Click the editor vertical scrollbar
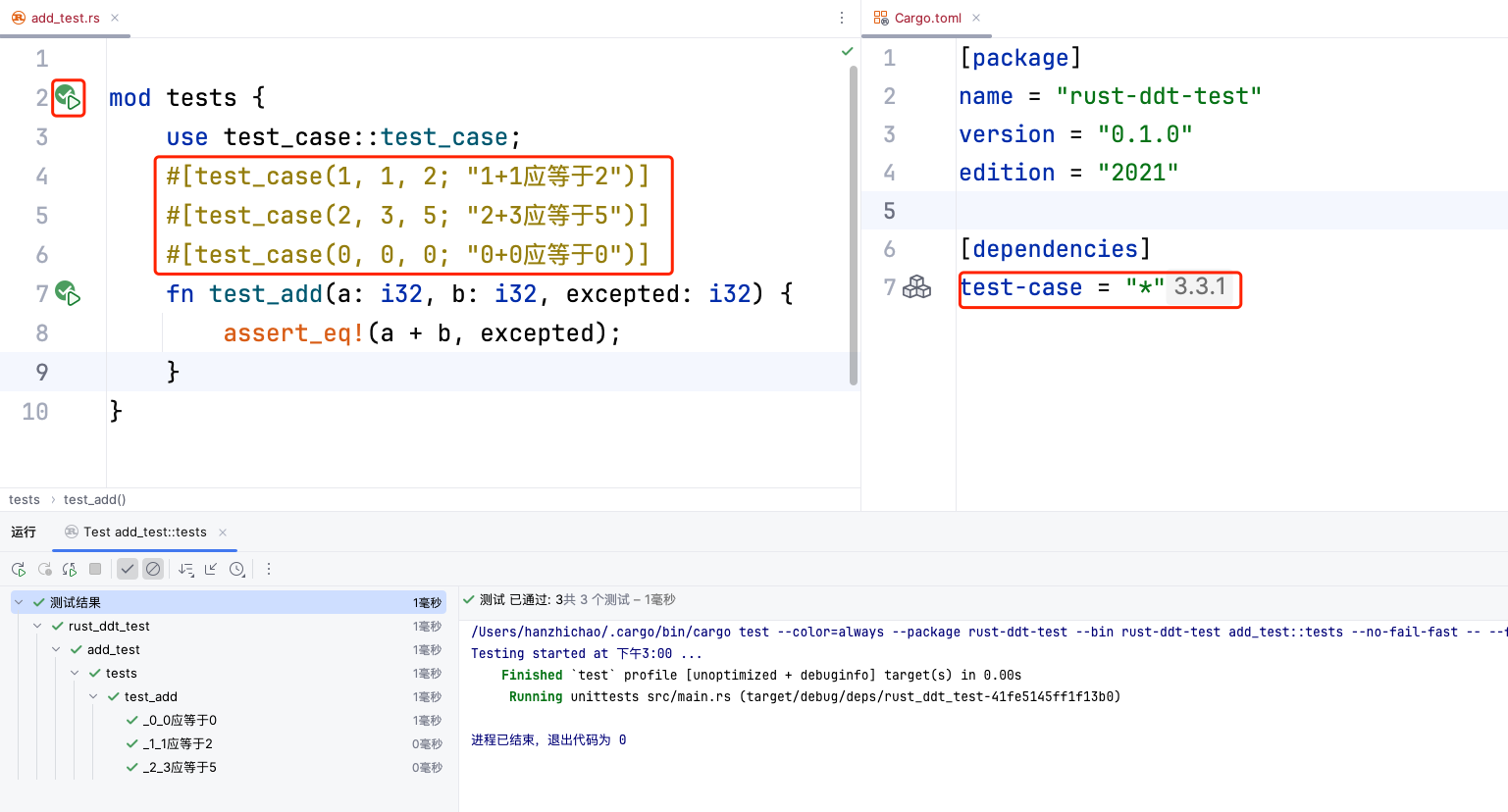This screenshot has height=812, width=1508. pyautogui.click(x=854, y=226)
